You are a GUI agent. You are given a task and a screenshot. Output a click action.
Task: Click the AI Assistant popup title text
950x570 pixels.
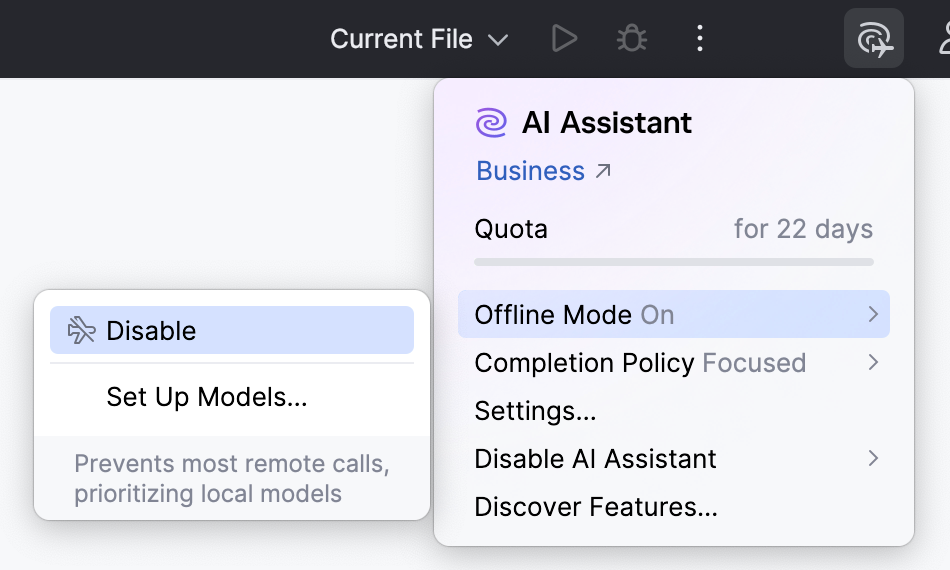click(606, 122)
